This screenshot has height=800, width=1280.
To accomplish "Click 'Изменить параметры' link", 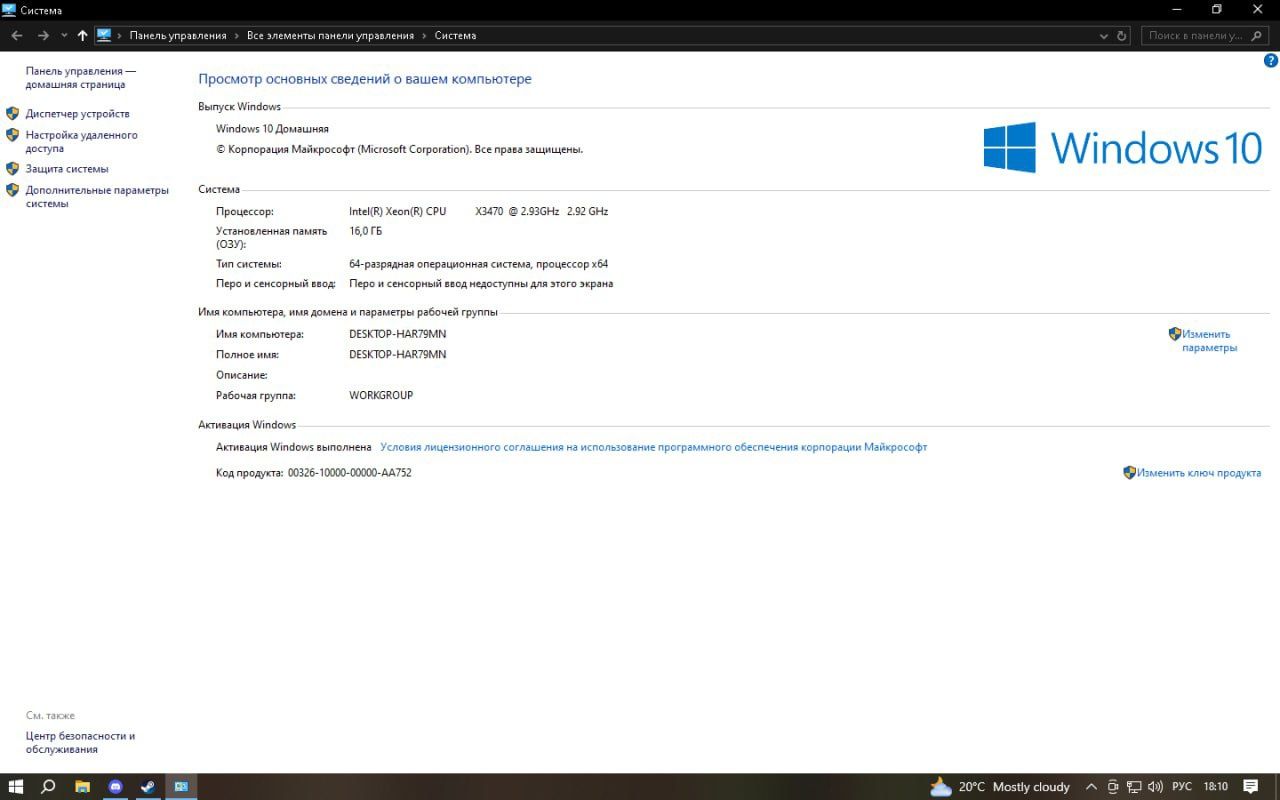I will click(1209, 341).
